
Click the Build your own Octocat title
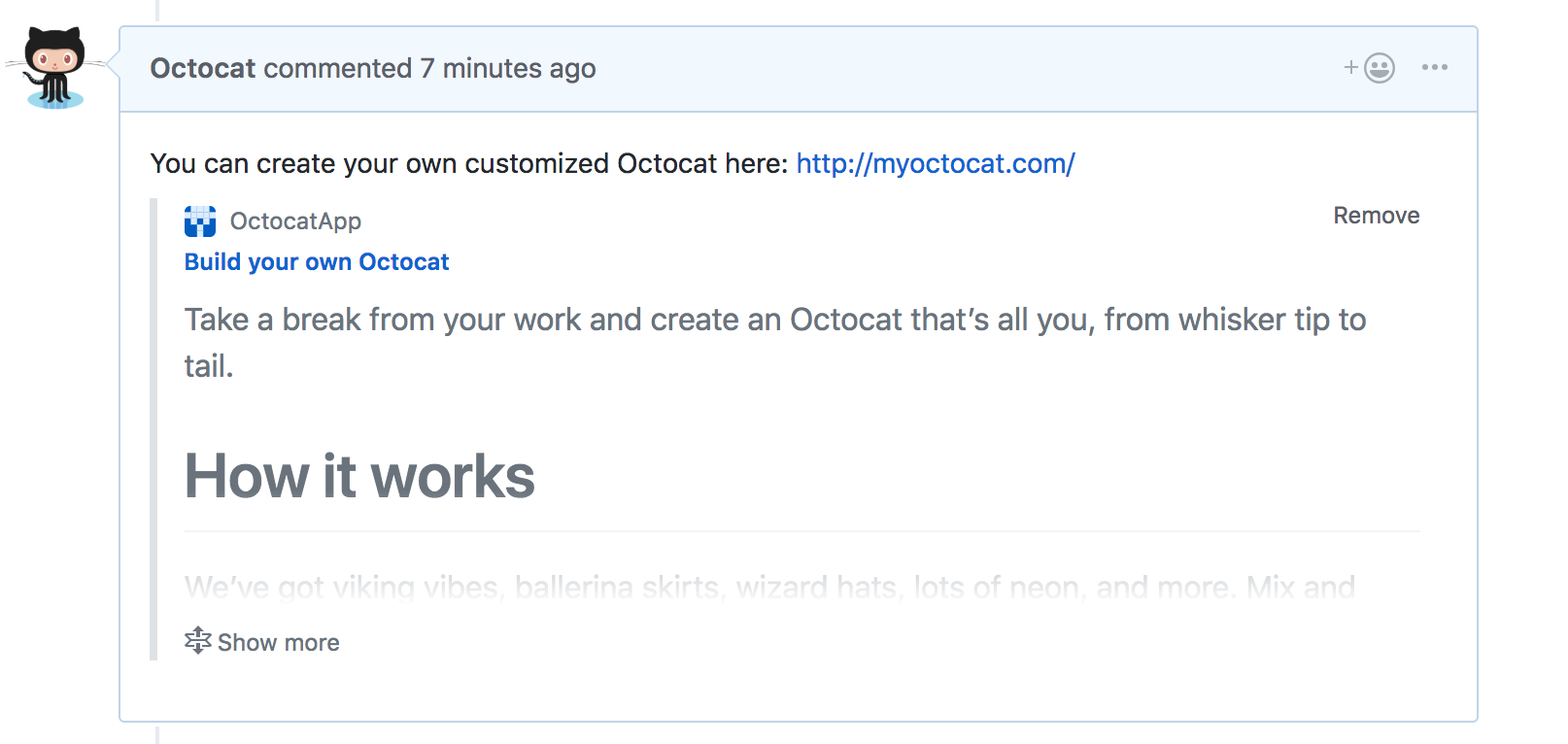point(317,262)
